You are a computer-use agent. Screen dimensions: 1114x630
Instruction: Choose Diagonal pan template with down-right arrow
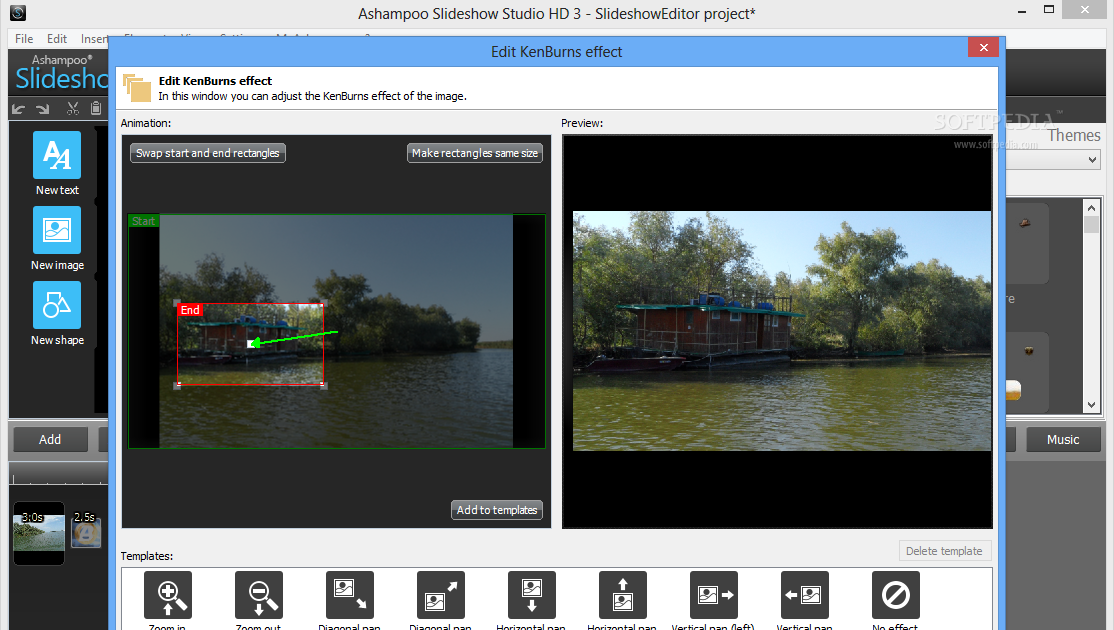pos(350,595)
